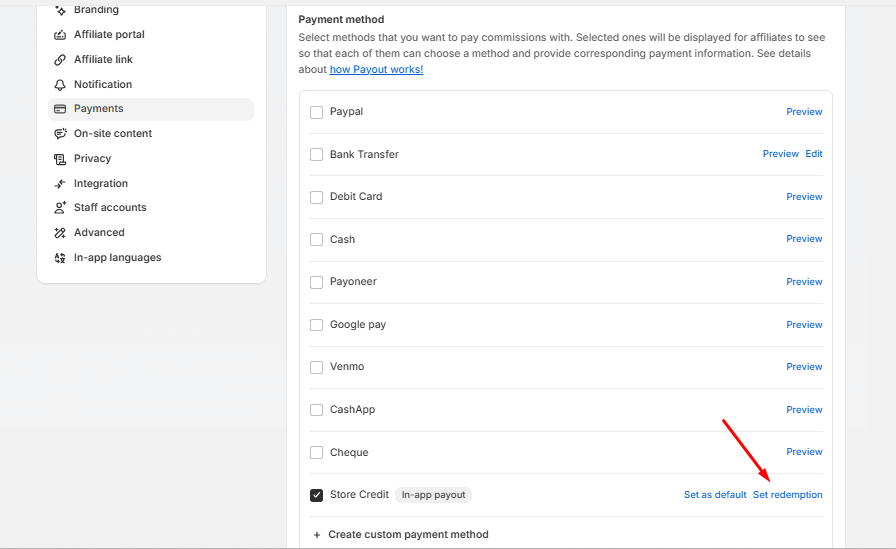
Task: Check the Bank Transfer checkbox
Action: click(x=316, y=155)
